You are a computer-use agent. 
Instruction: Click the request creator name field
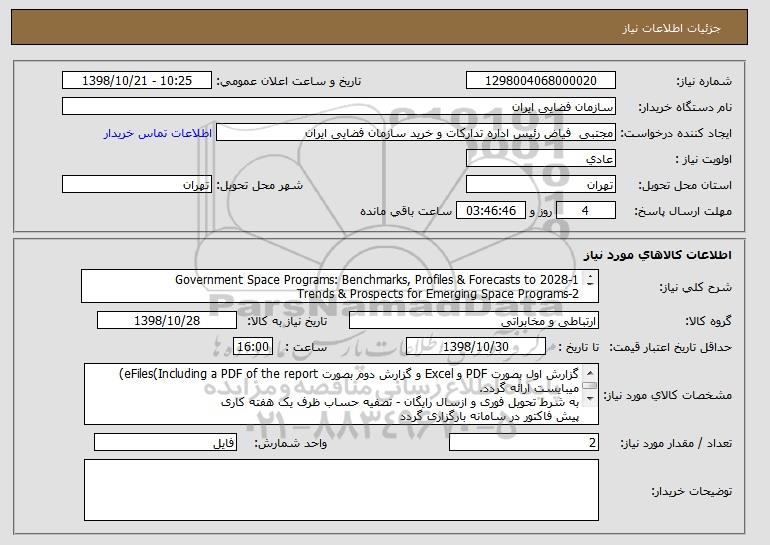[x=416, y=133]
